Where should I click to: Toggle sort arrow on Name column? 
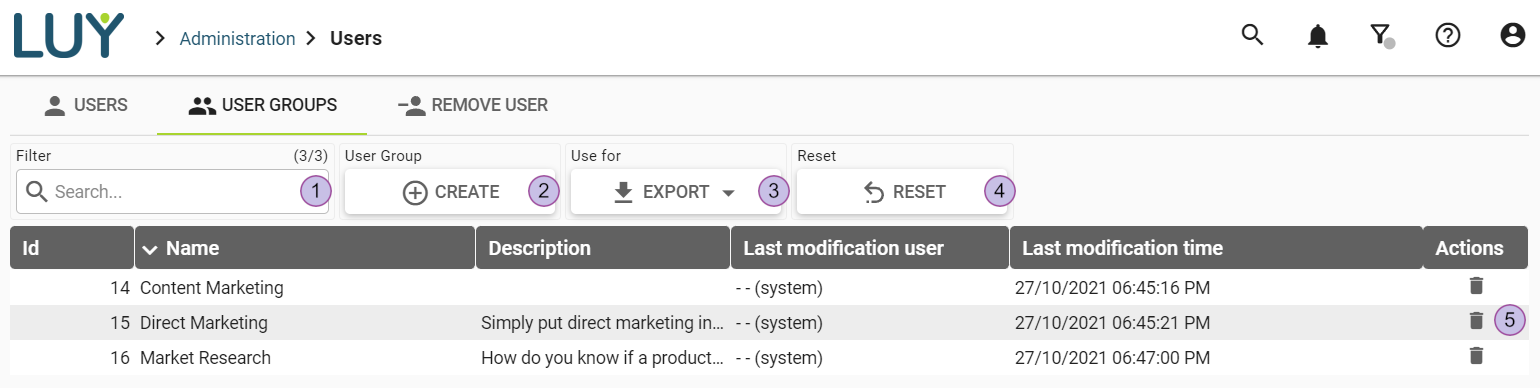coord(150,248)
